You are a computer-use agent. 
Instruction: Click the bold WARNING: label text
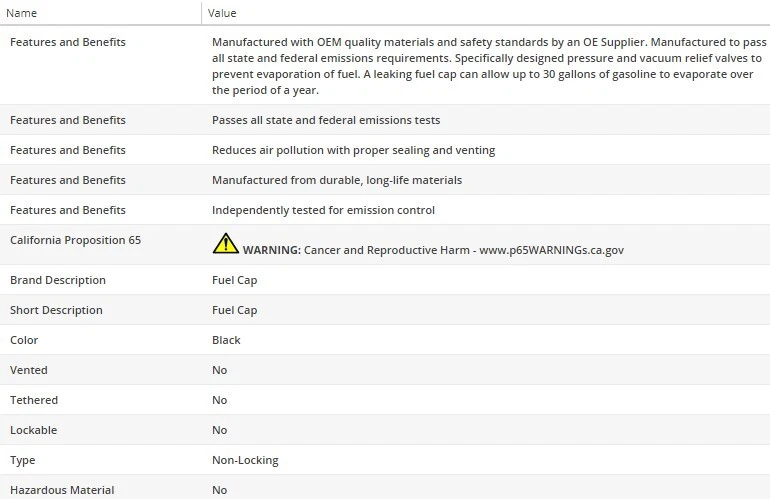[271, 250]
